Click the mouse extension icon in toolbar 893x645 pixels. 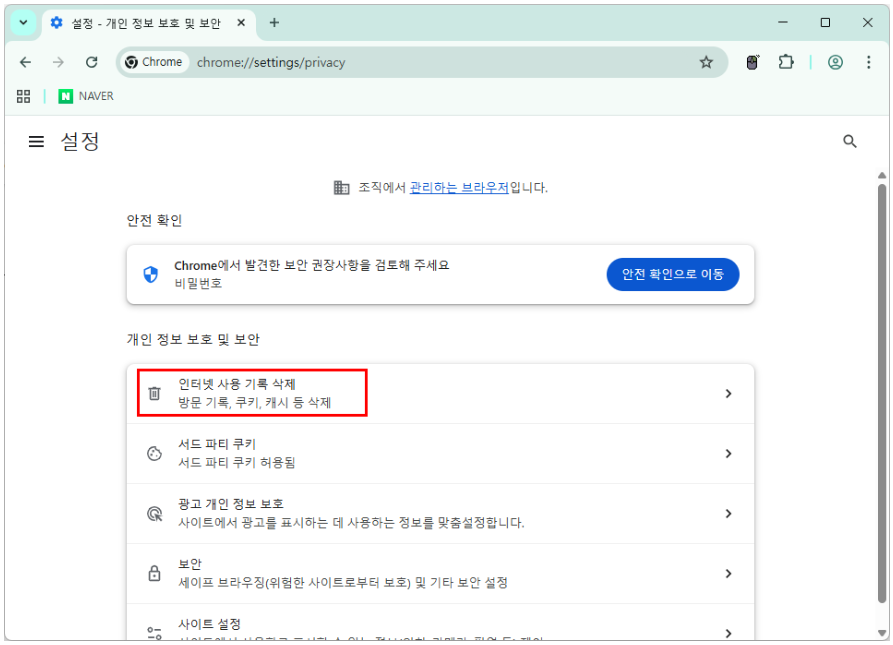tap(753, 62)
